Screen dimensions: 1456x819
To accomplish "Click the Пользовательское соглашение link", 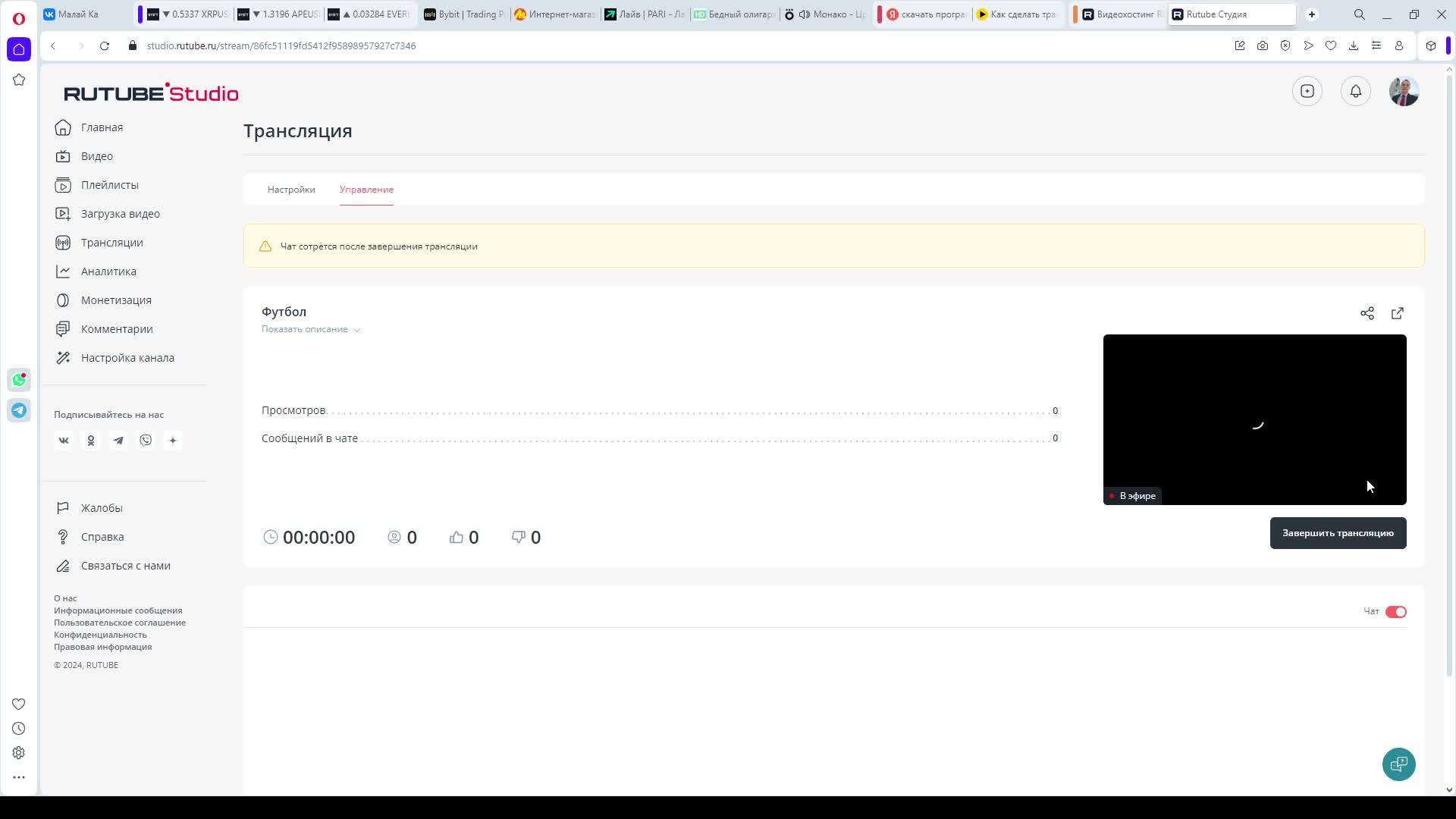I will pyautogui.click(x=120, y=623).
